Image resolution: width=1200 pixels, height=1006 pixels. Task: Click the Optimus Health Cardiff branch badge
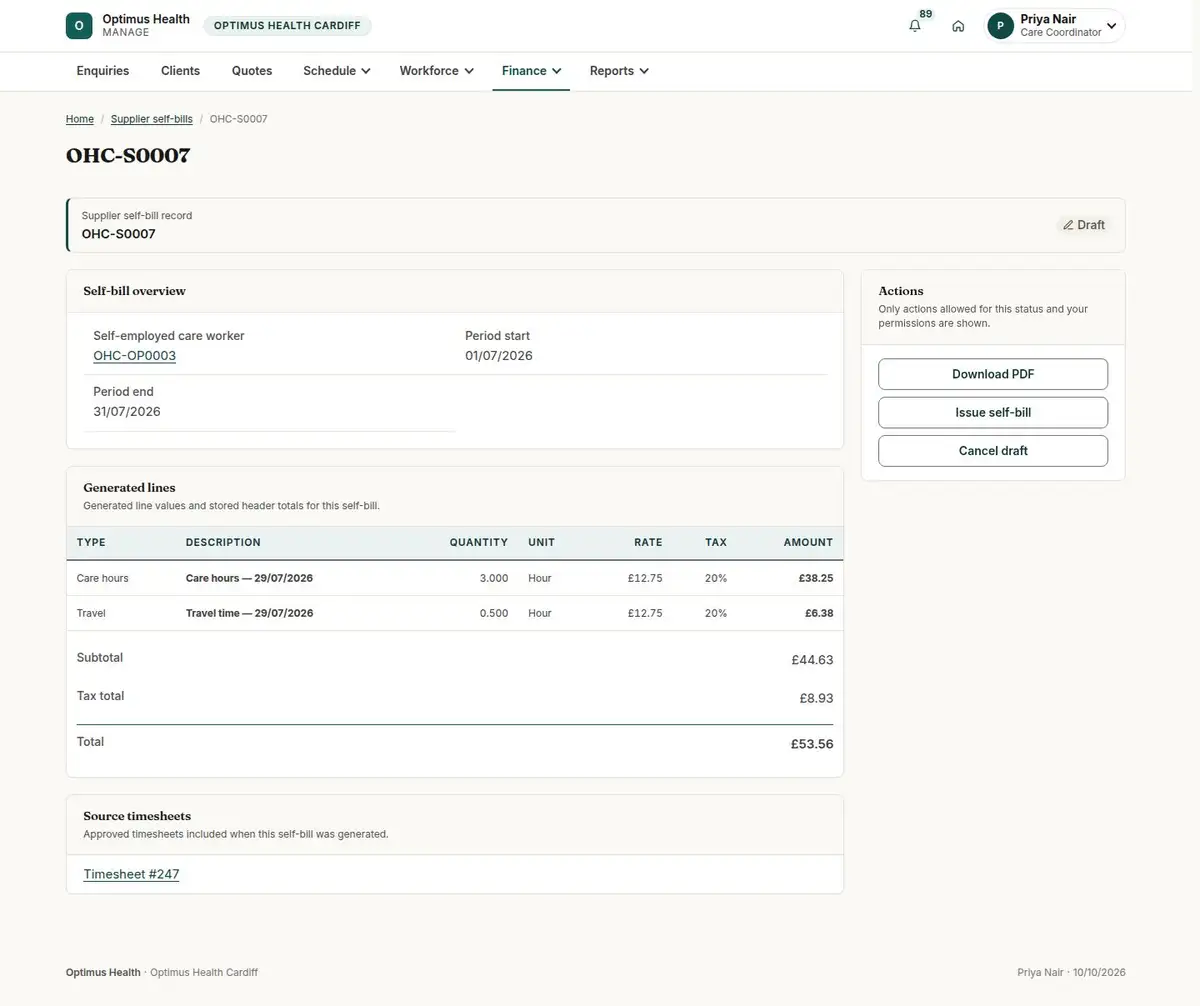(287, 26)
